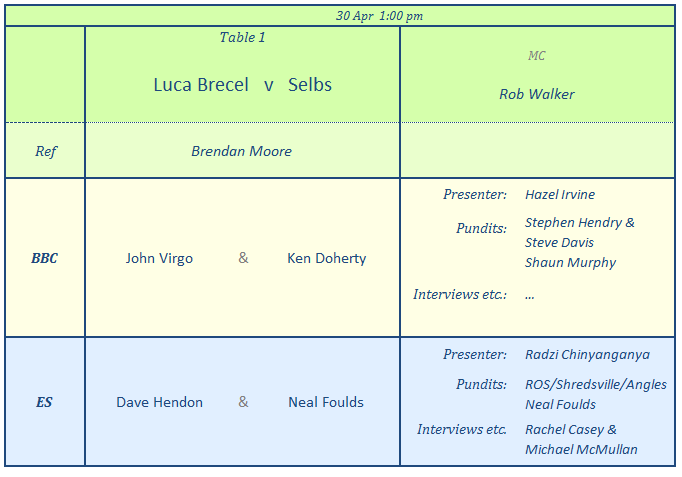
Task: Select the Ref row label
Action: pyautogui.click(x=46, y=152)
